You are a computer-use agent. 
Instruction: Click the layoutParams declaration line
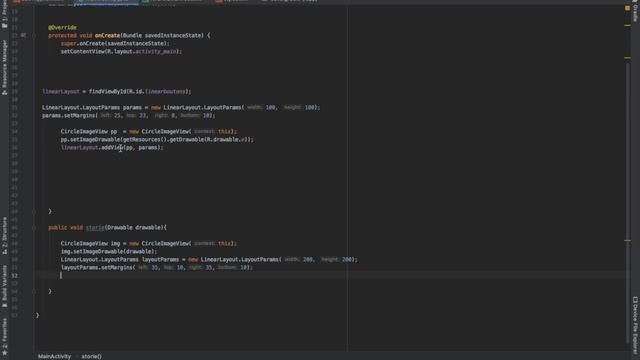pyautogui.click(x=209, y=260)
